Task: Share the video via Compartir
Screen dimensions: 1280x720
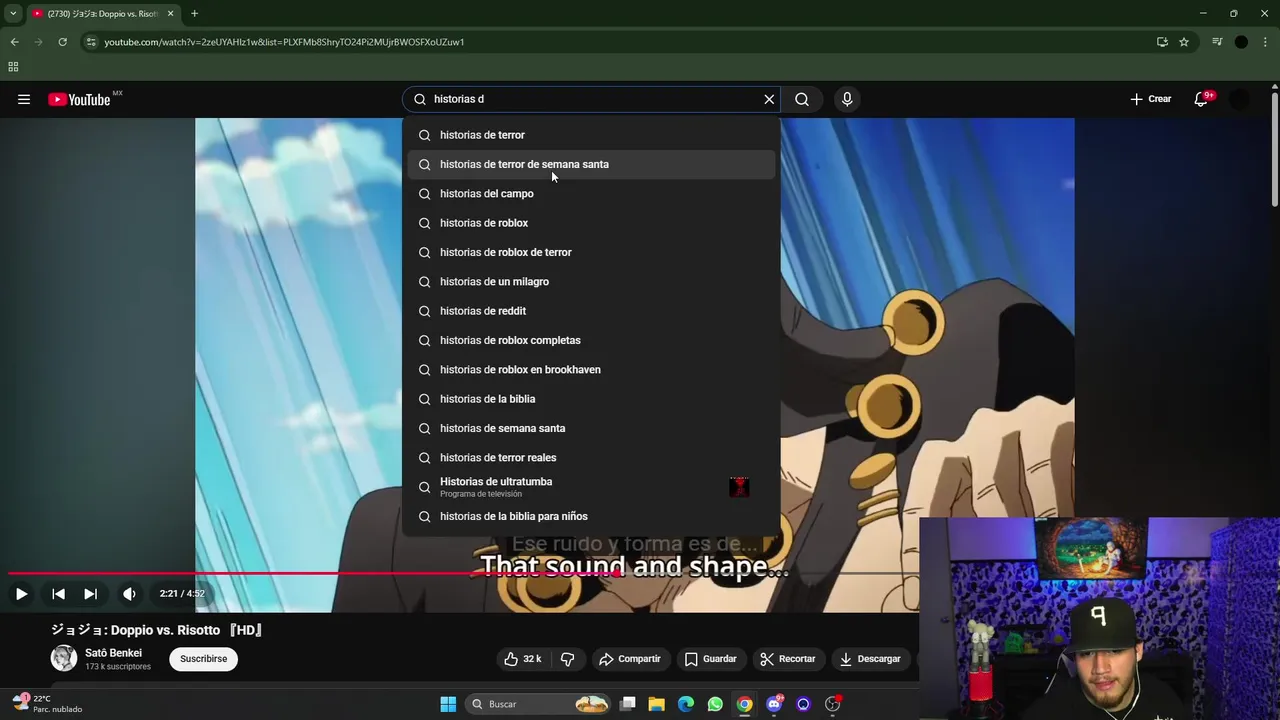Action: click(x=630, y=659)
